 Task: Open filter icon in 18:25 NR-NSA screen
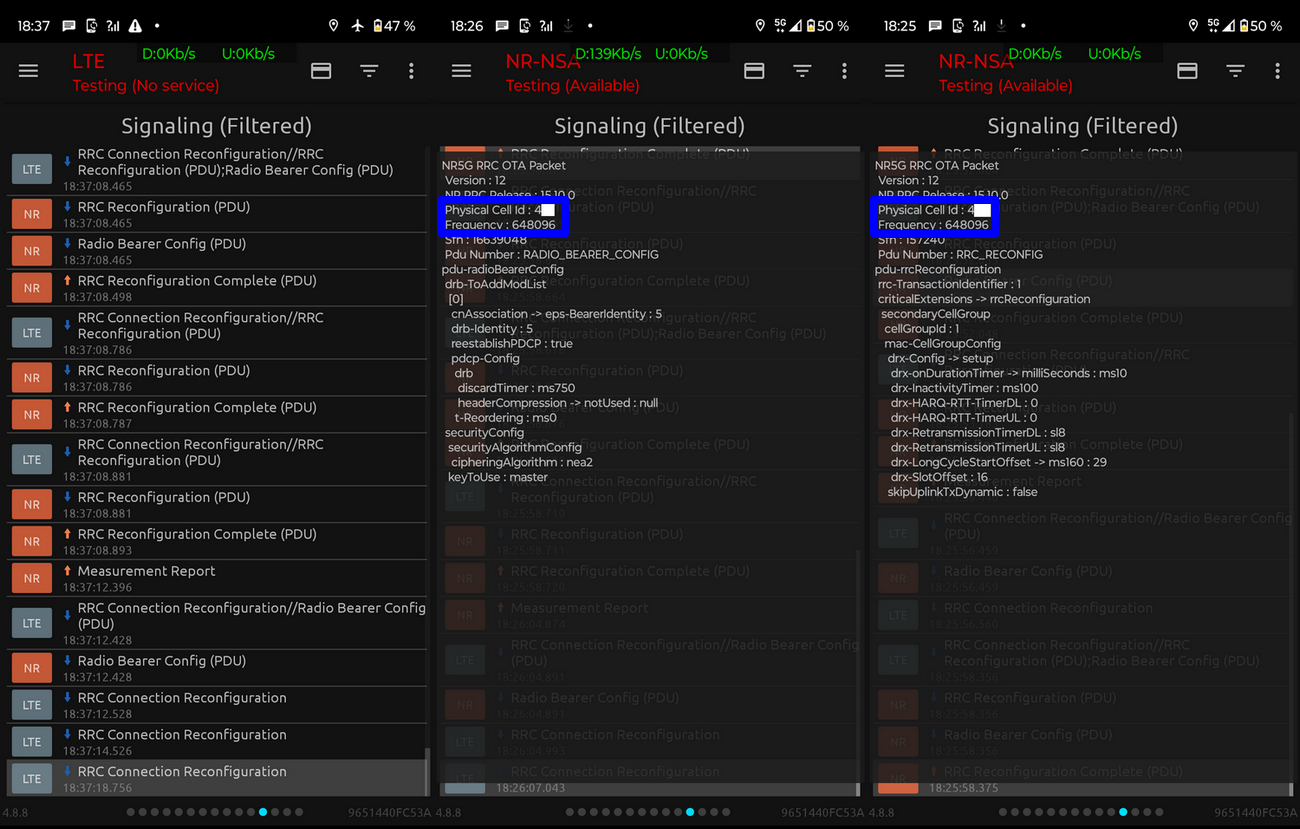tap(1235, 71)
